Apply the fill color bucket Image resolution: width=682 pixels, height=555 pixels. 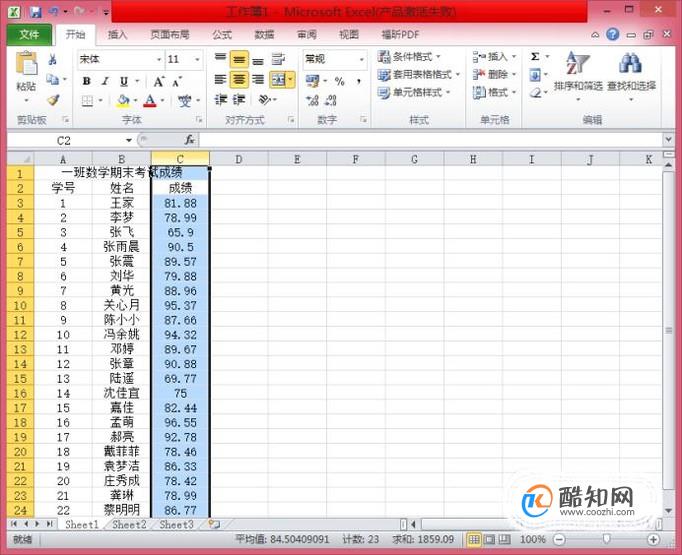coord(123,101)
